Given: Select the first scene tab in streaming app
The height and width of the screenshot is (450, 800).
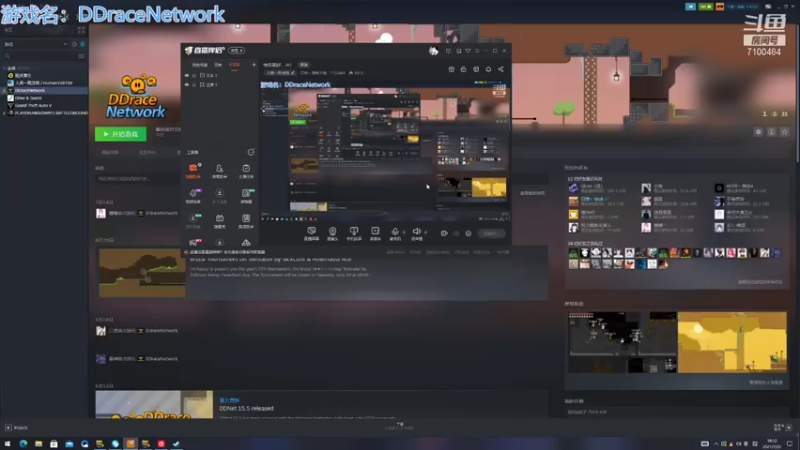Looking at the screenshot, I should 199,65.
